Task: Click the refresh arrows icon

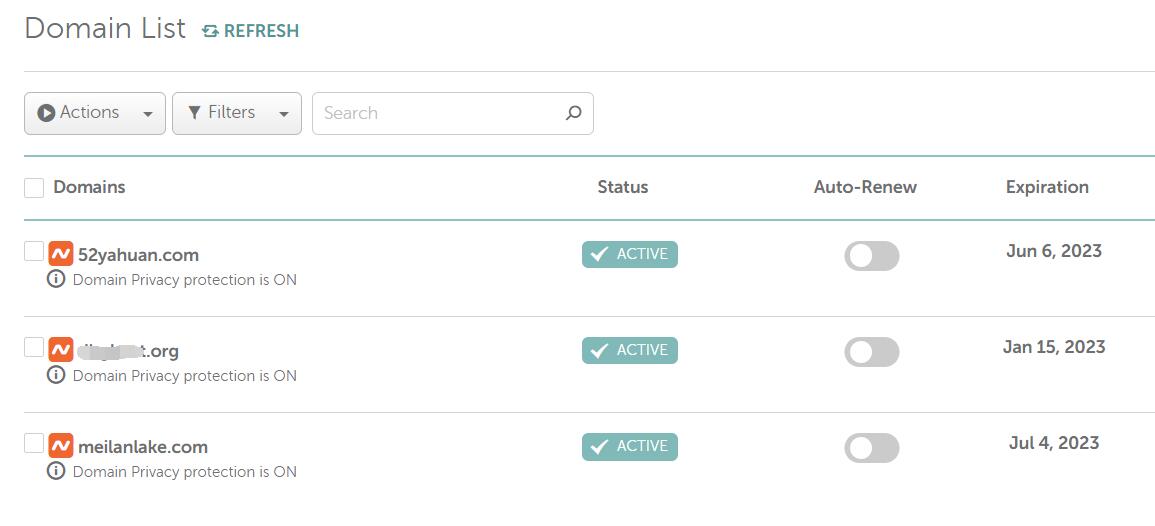Action: pos(210,31)
